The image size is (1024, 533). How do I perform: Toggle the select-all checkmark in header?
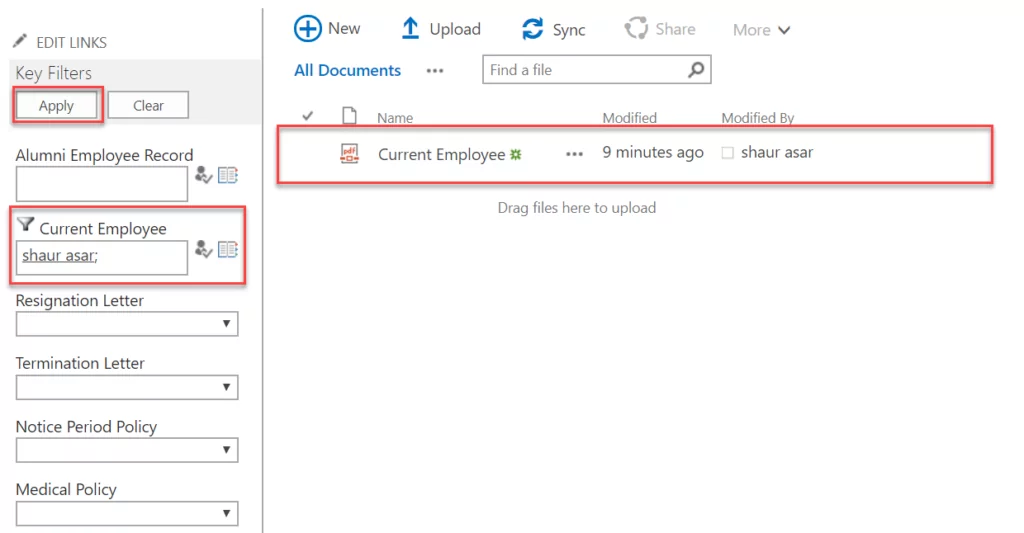308,116
